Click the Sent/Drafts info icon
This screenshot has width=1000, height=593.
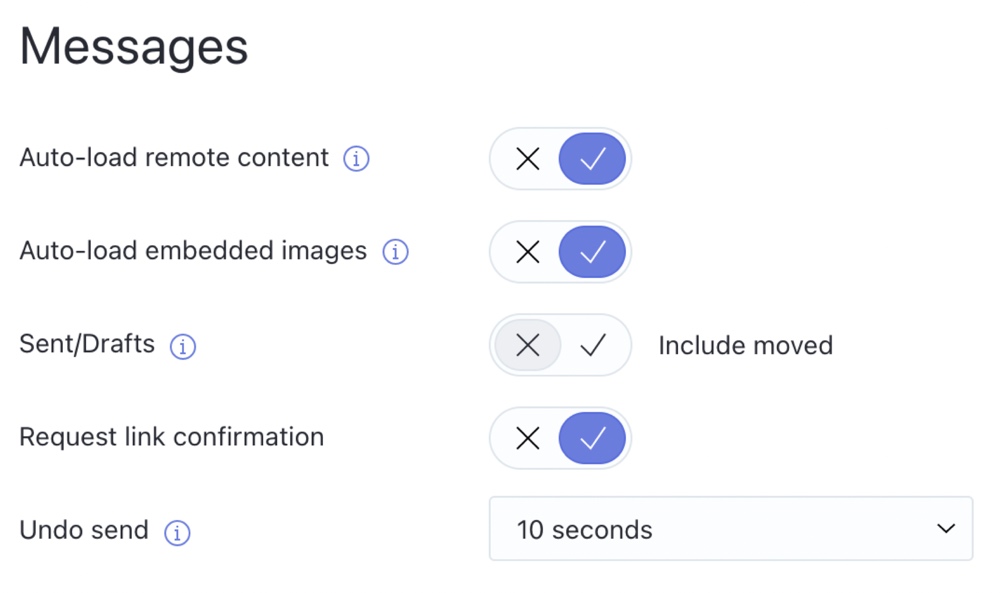pos(182,346)
